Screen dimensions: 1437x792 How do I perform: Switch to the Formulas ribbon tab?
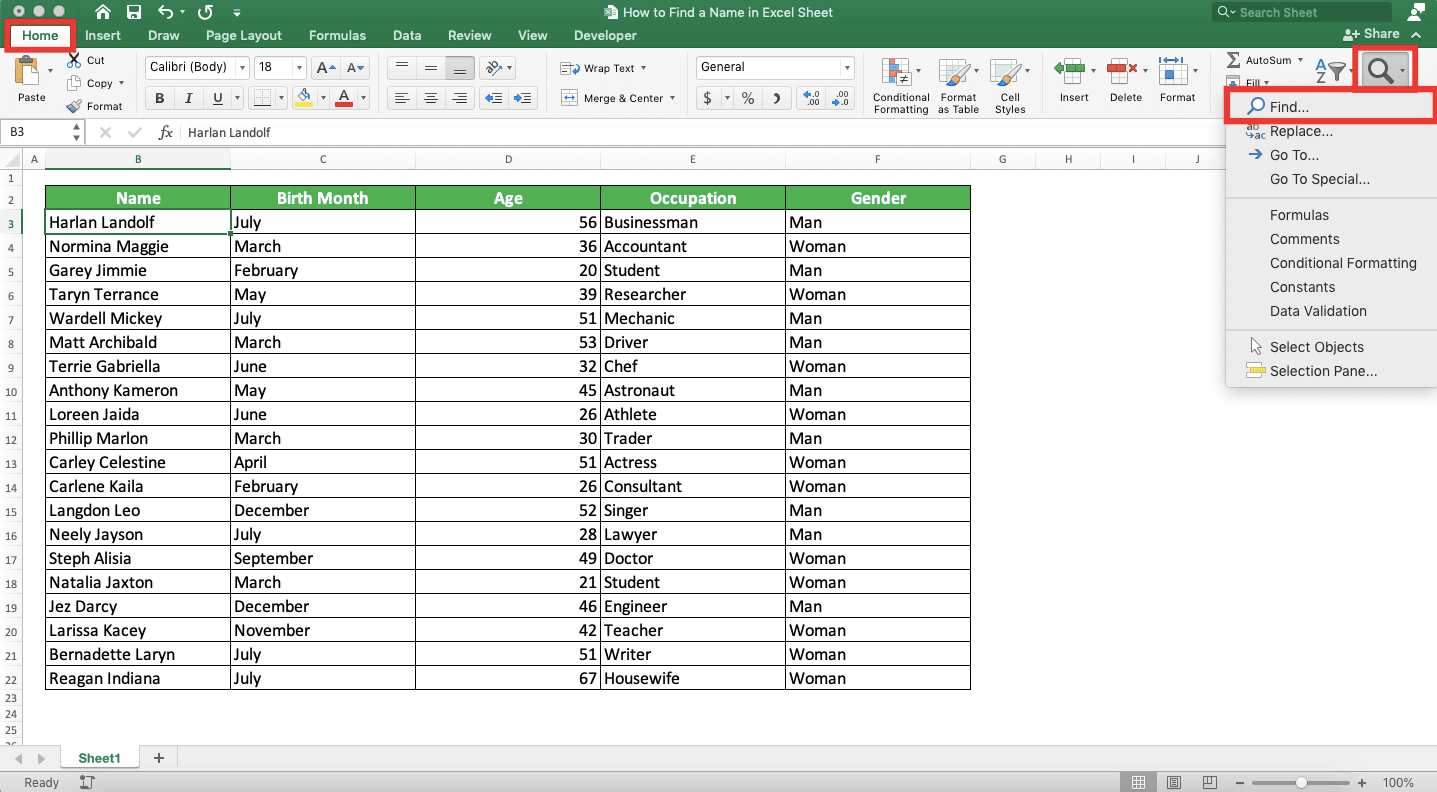[337, 35]
